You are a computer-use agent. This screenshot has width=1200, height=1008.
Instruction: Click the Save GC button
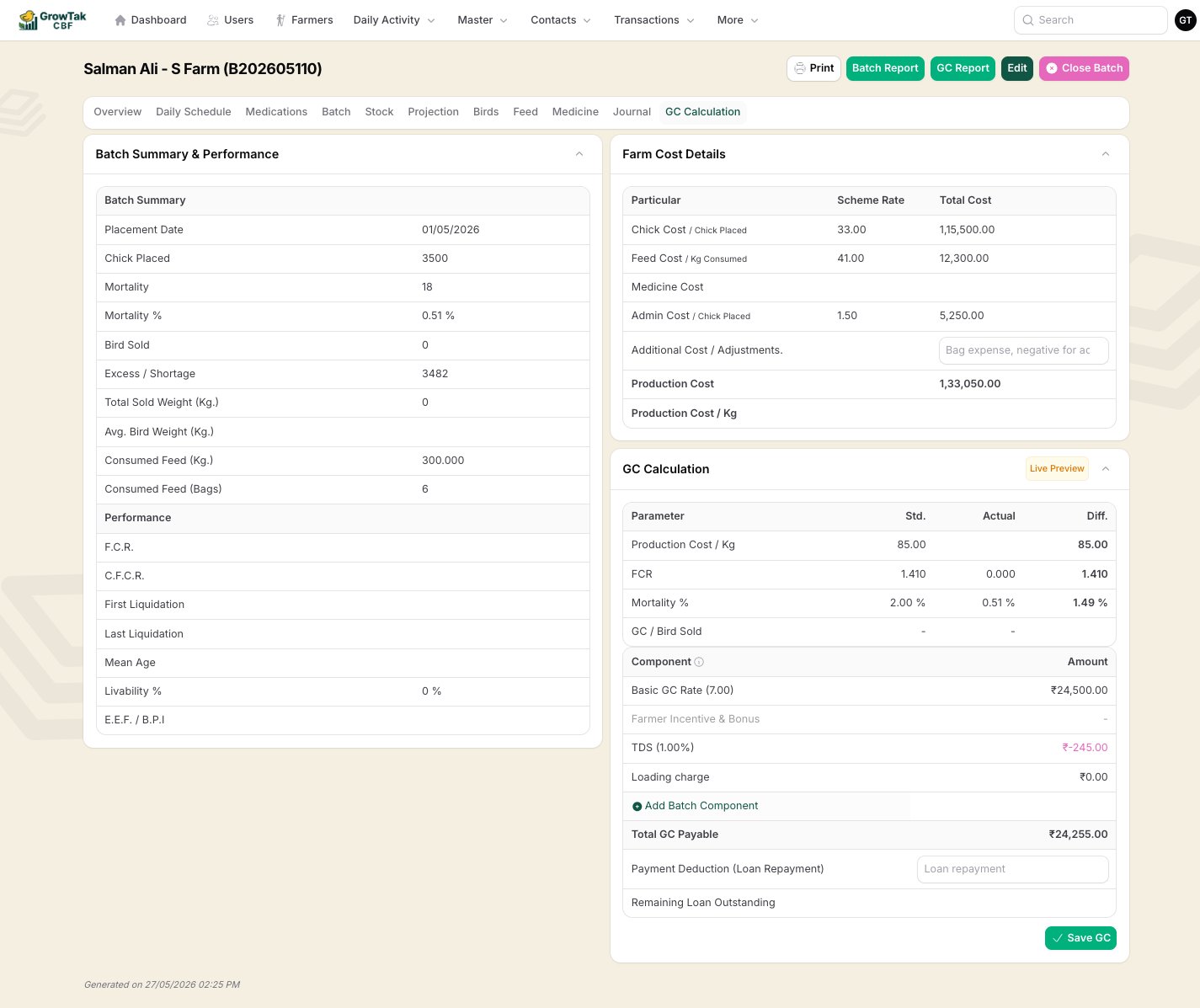[x=1080, y=938]
